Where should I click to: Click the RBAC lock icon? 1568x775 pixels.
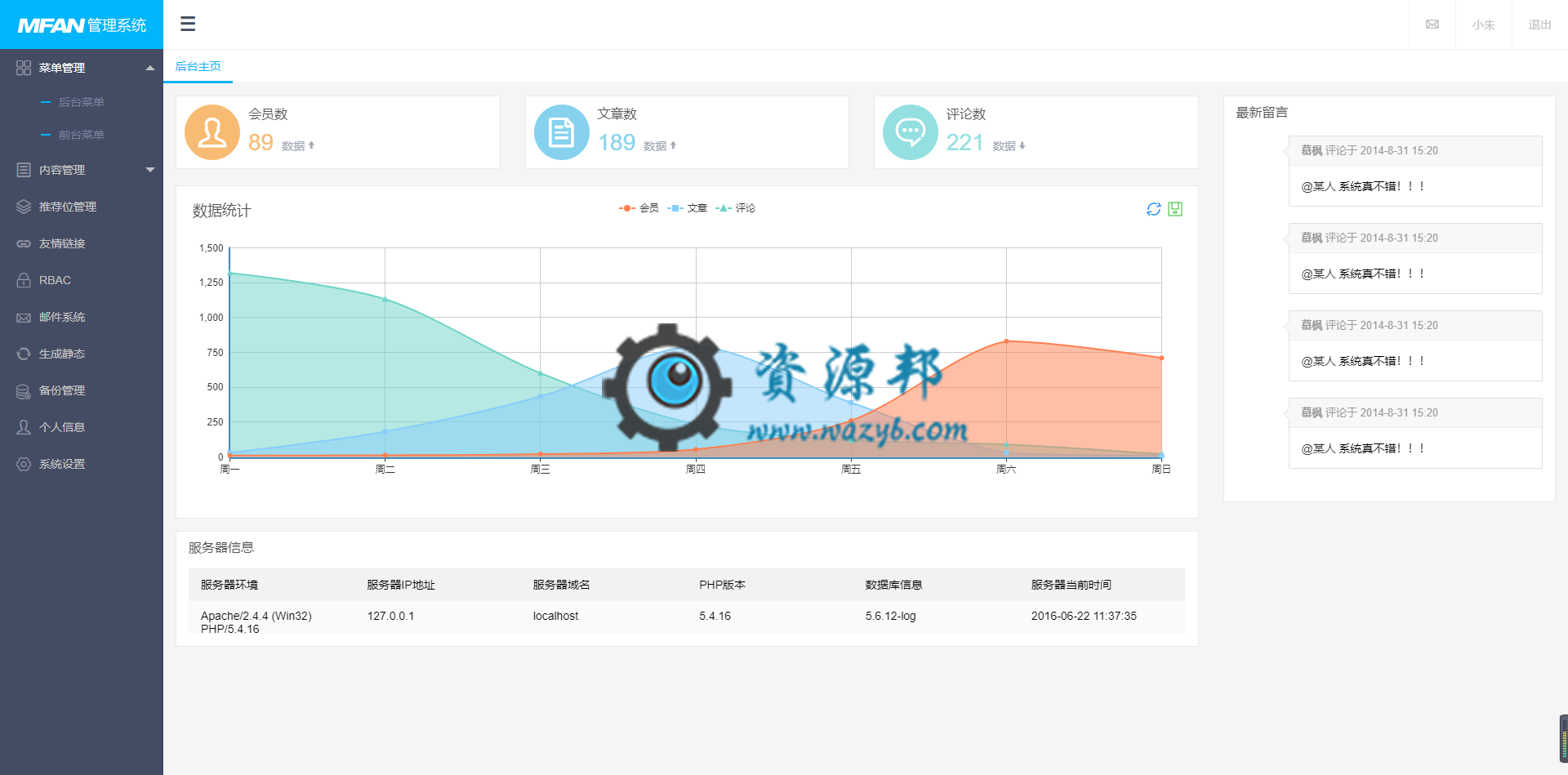[24, 280]
